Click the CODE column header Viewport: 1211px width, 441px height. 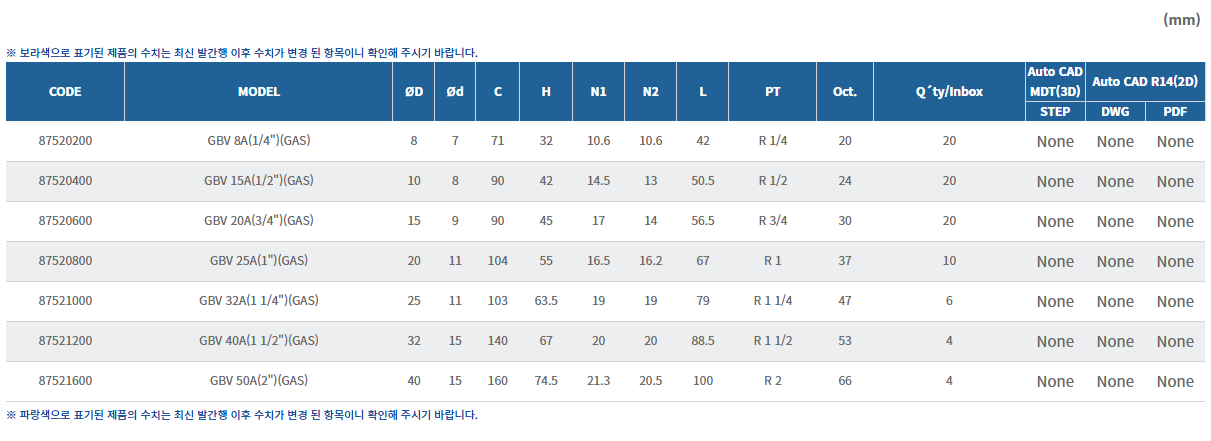pos(65,91)
